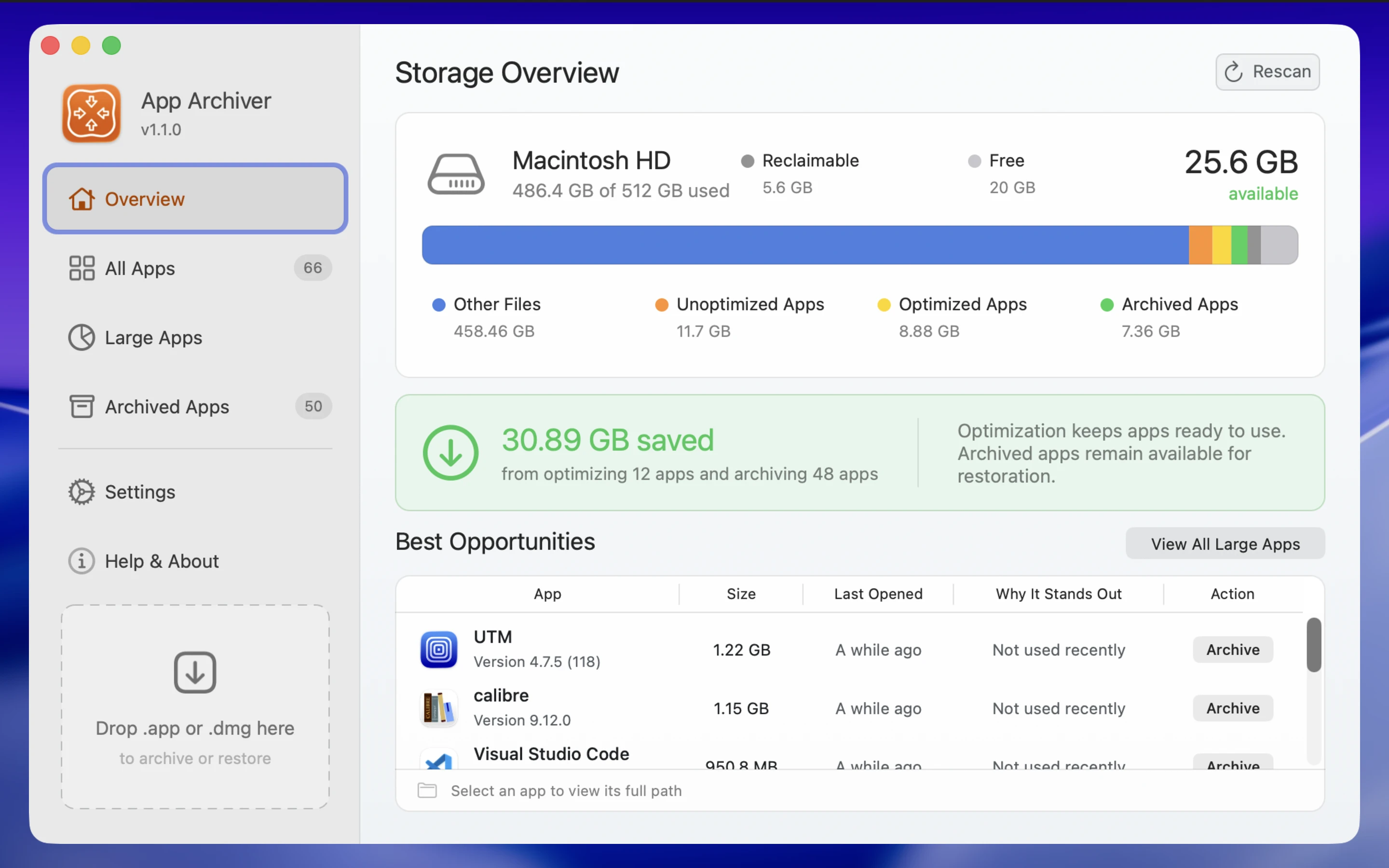The height and width of the screenshot is (868, 1389).
Task: Open the Large Apps section
Action: coord(195,338)
